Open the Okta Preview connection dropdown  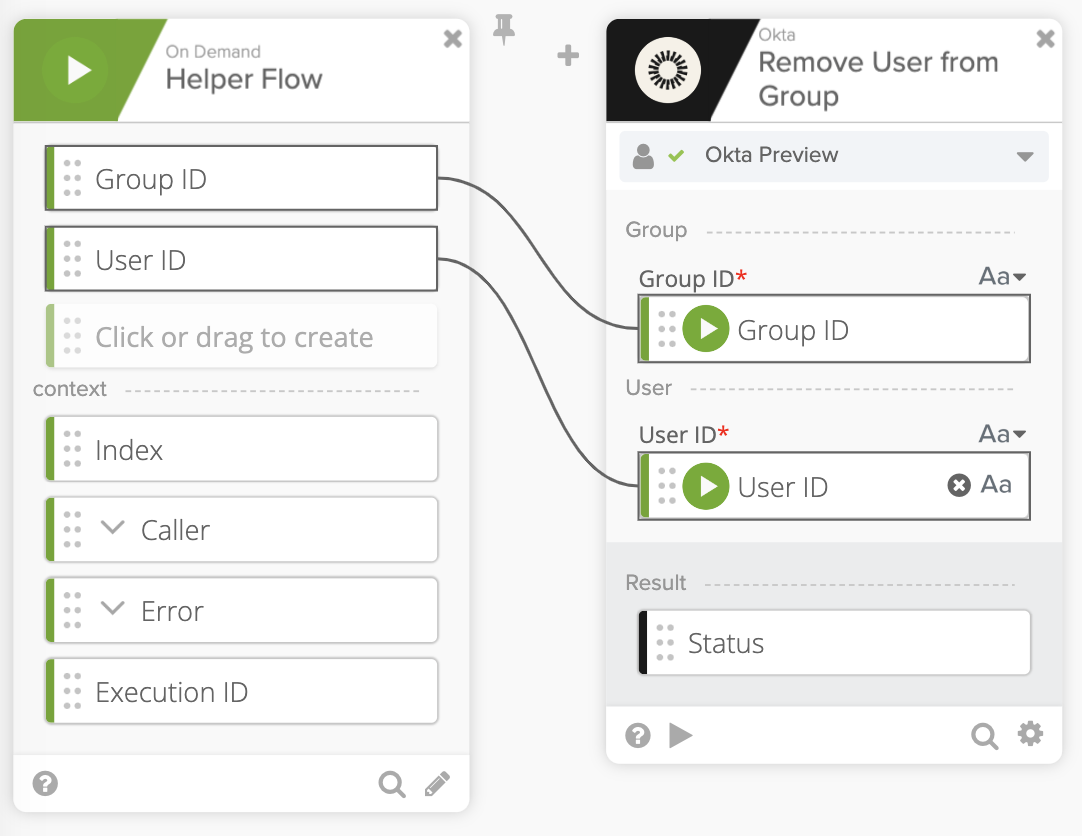click(1024, 156)
